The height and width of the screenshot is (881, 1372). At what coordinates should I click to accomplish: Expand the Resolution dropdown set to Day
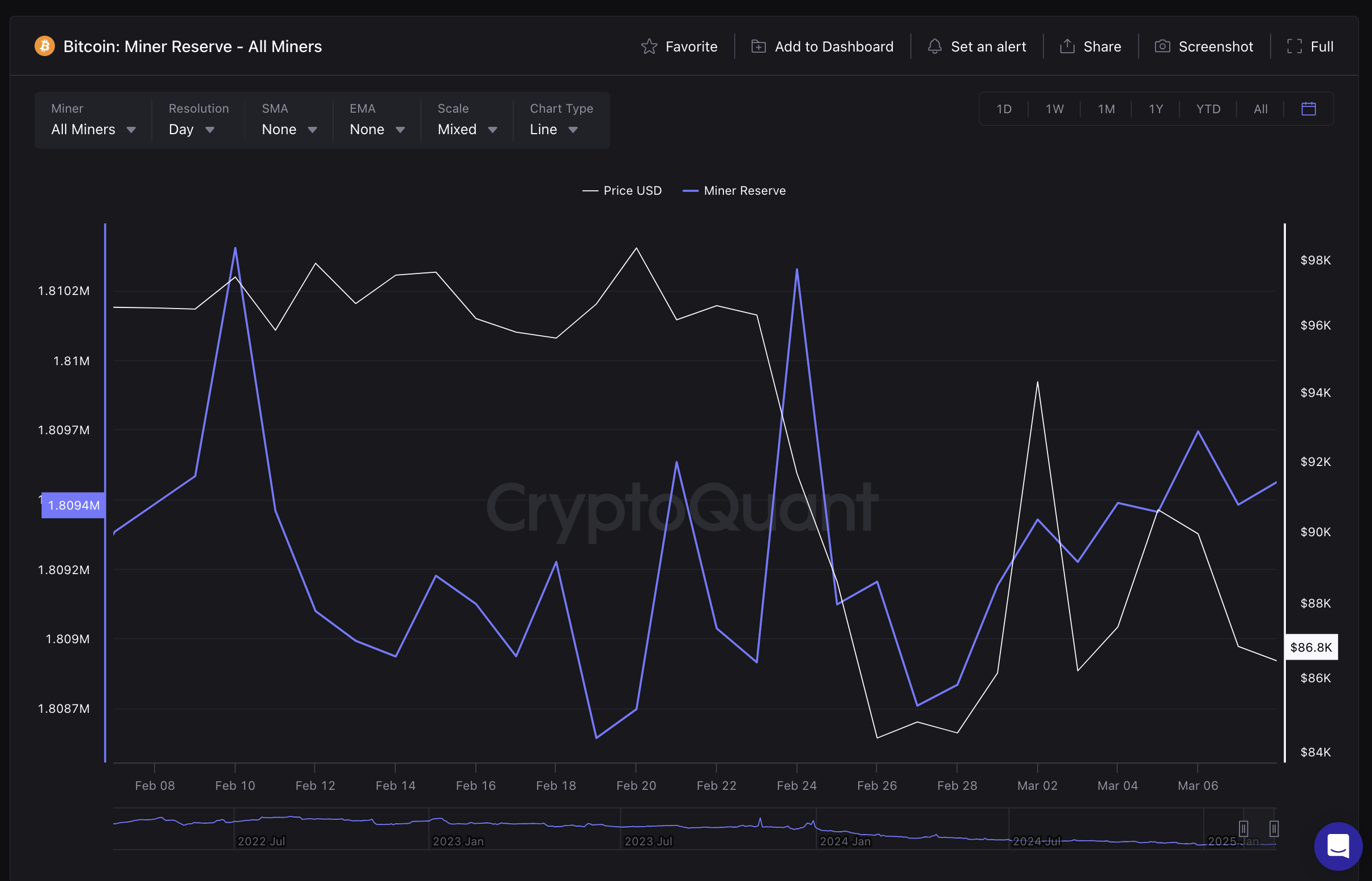[x=191, y=129]
